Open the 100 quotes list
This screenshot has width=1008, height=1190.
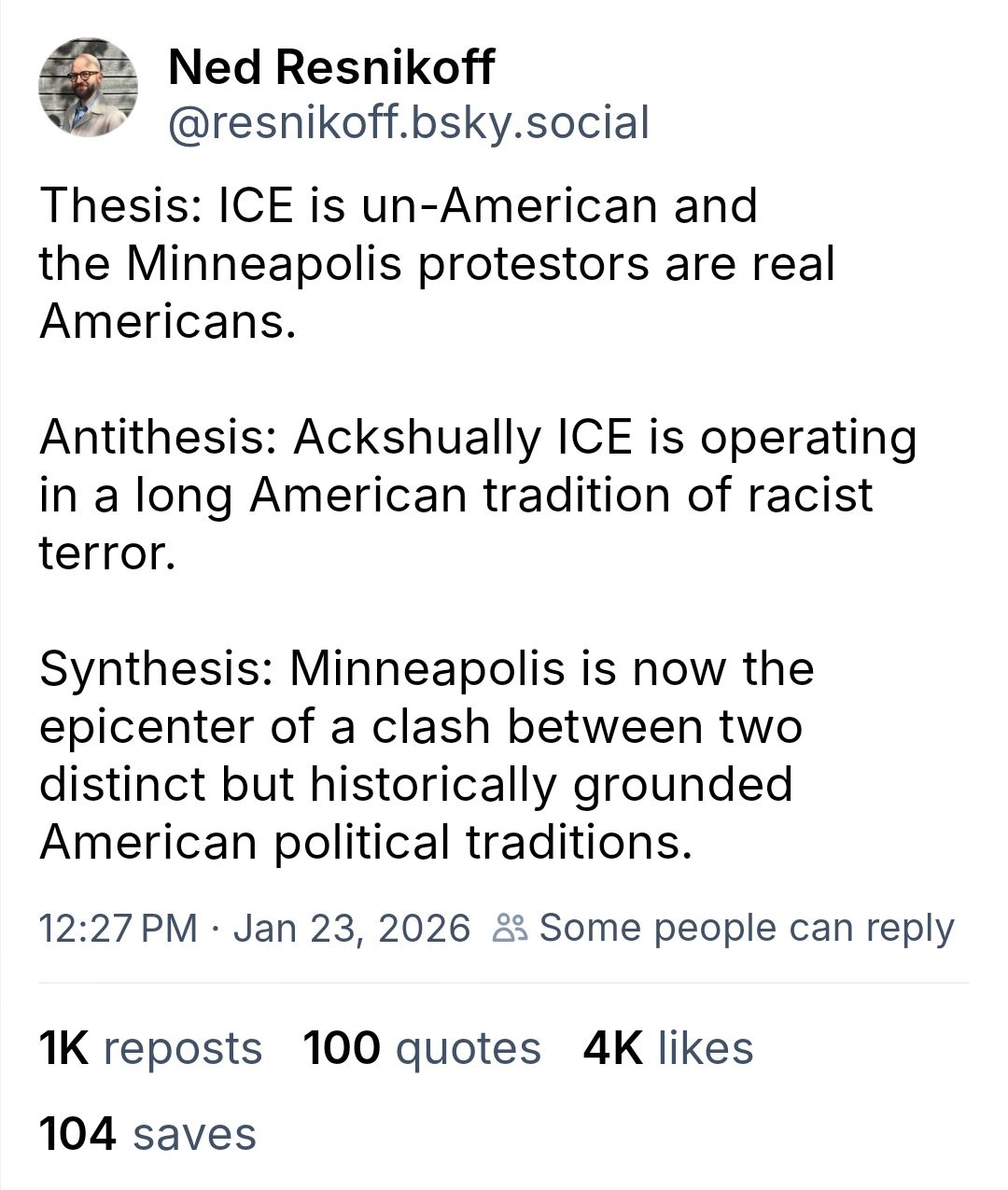(x=422, y=1047)
